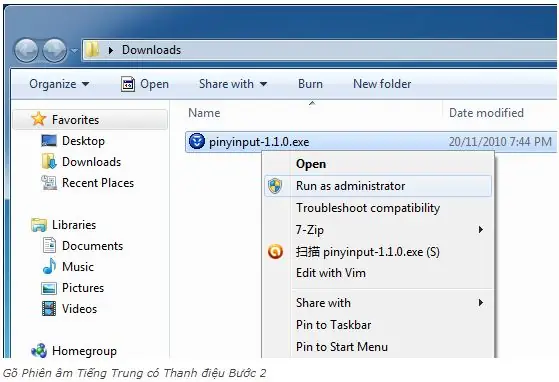Screen dimensions: 559x382
Task: Click the Burn toolbar button
Action: (x=310, y=84)
